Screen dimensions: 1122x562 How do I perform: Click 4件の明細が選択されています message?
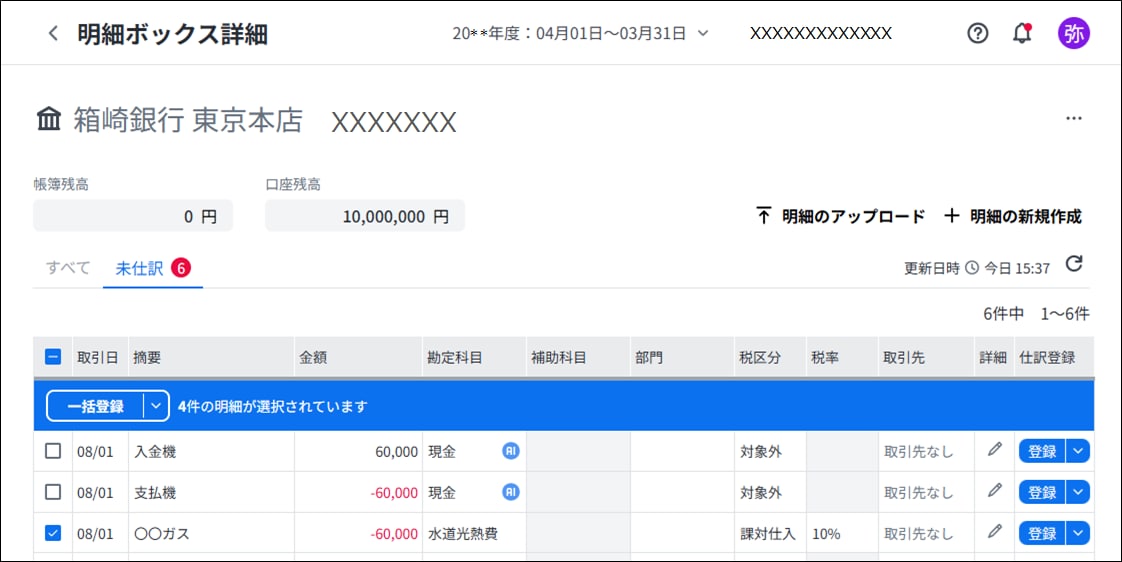point(273,407)
